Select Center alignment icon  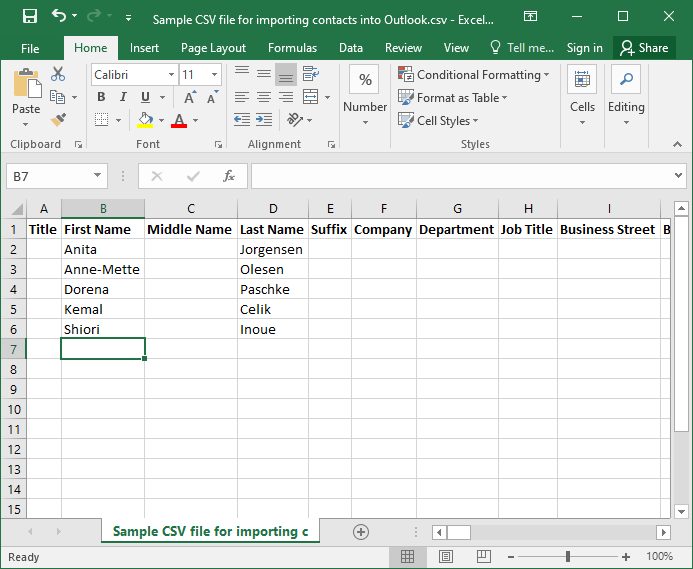[x=264, y=97]
